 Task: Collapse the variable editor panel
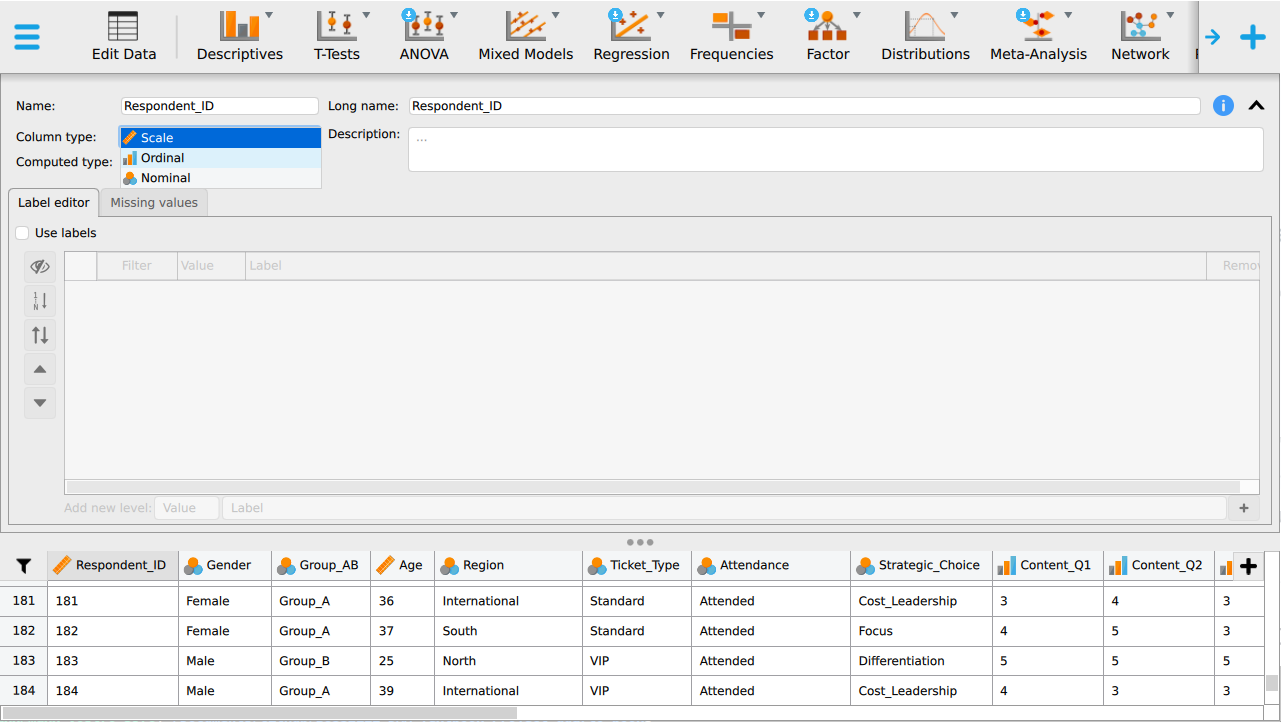coord(1257,106)
